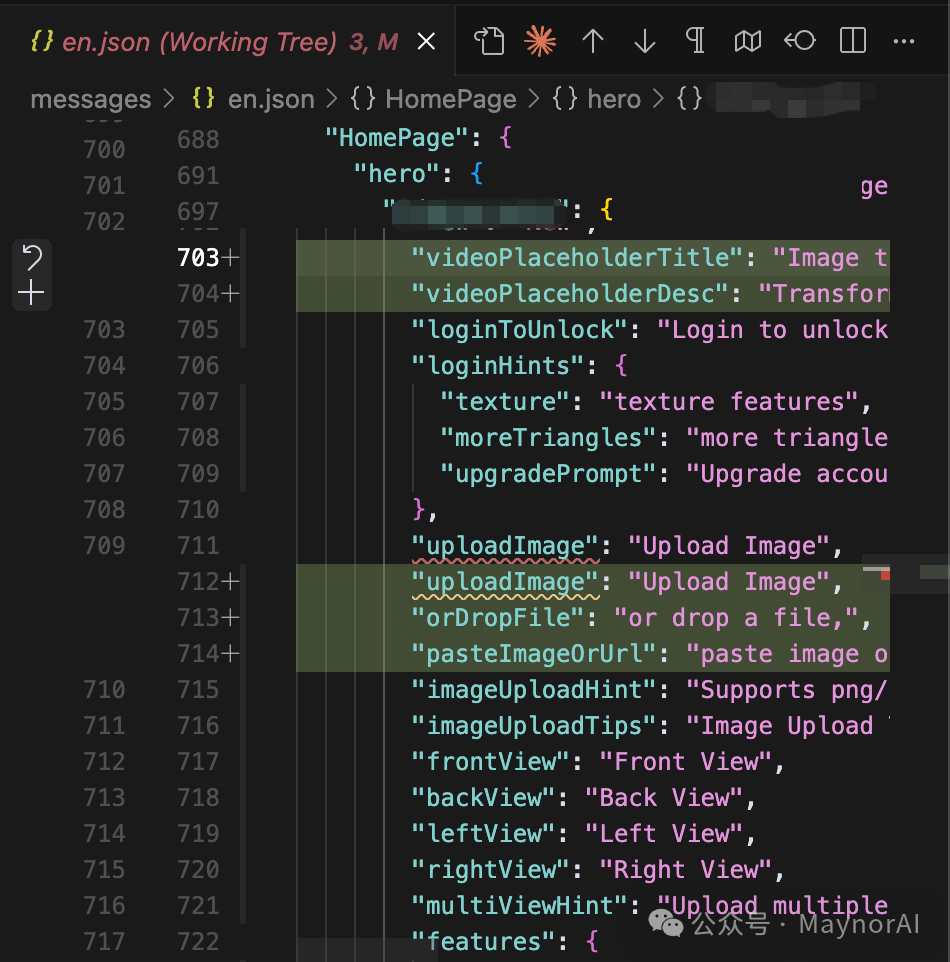Click the upgradePrompt key
Image resolution: width=950 pixels, height=962 pixels.
pyautogui.click(x=548, y=474)
